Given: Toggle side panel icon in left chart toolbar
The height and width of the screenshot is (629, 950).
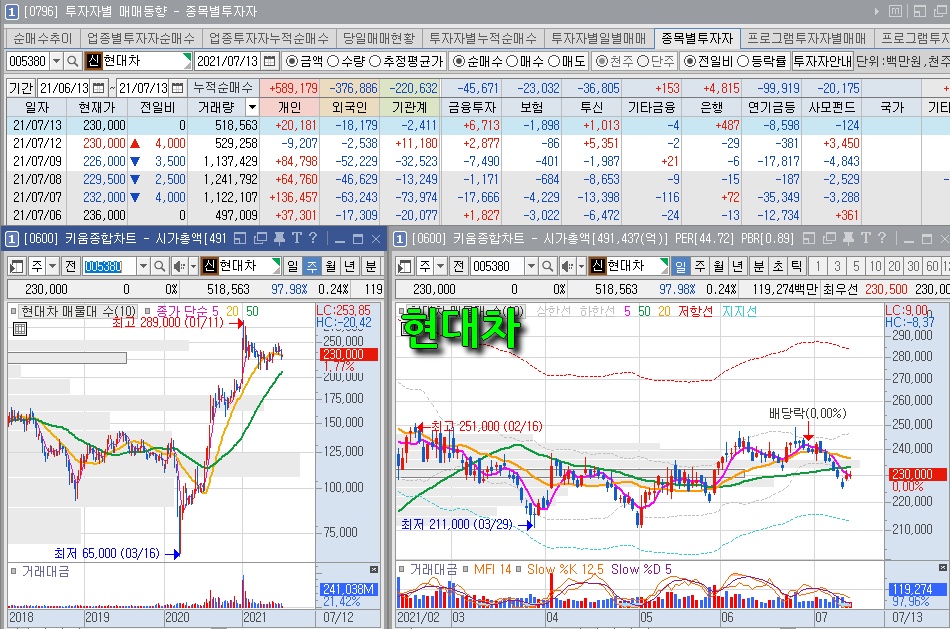Looking at the screenshot, I should coord(17,266).
